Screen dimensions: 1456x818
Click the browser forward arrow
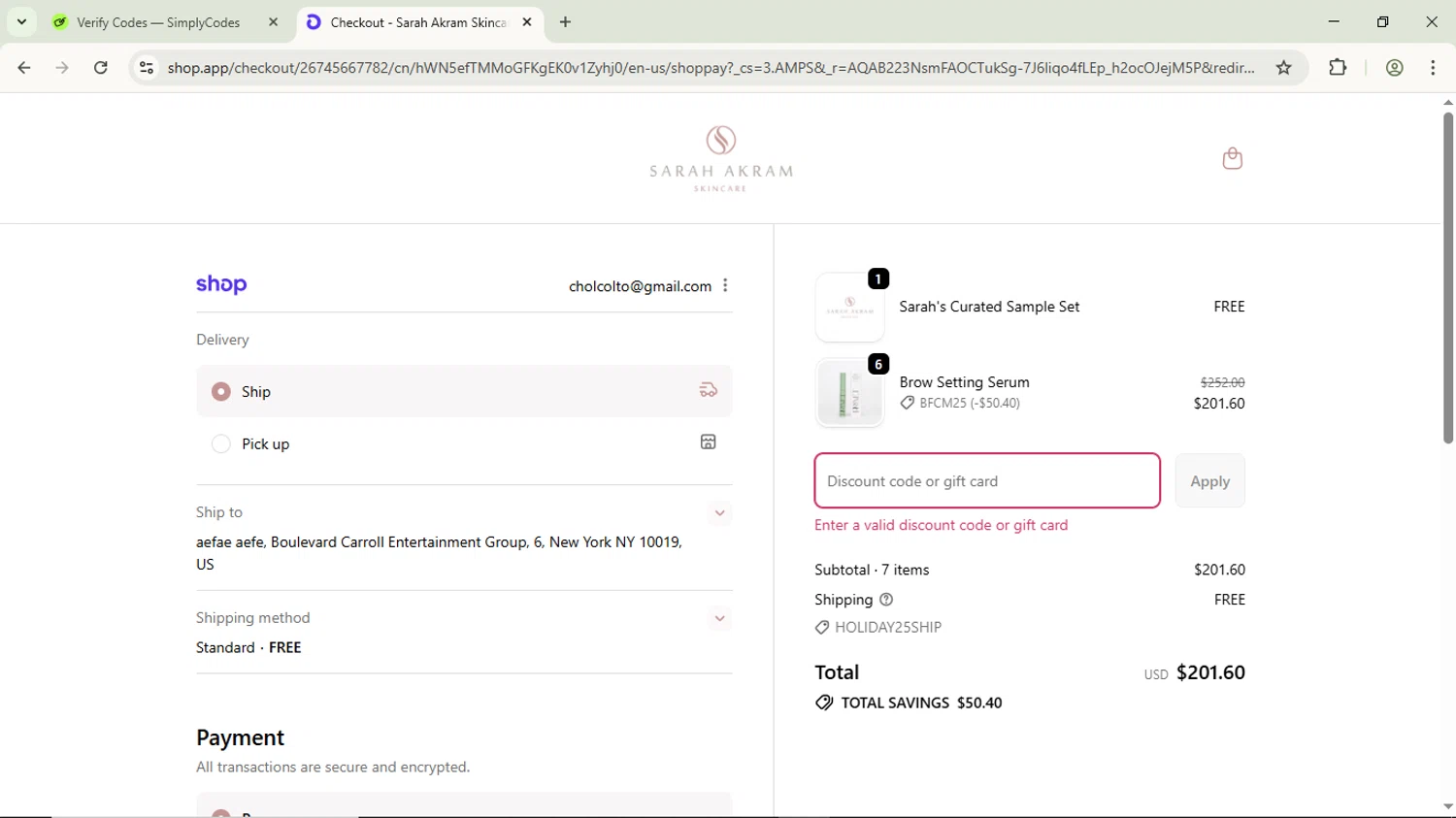(x=62, y=67)
